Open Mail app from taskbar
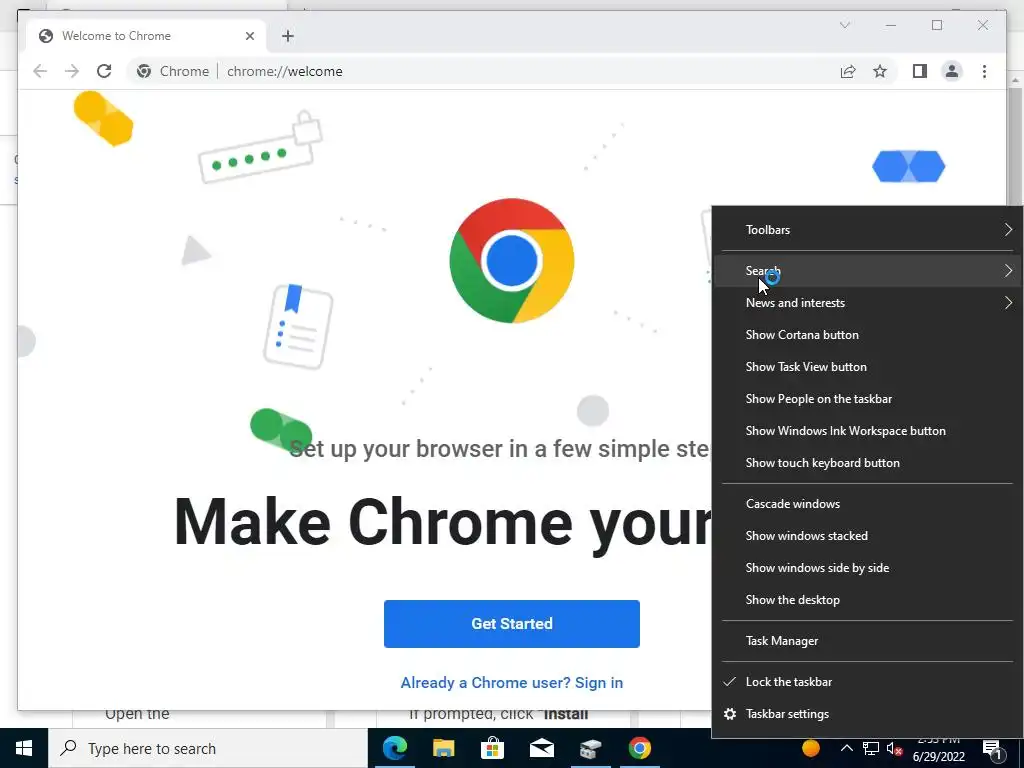The image size is (1024, 768). [541, 748]
